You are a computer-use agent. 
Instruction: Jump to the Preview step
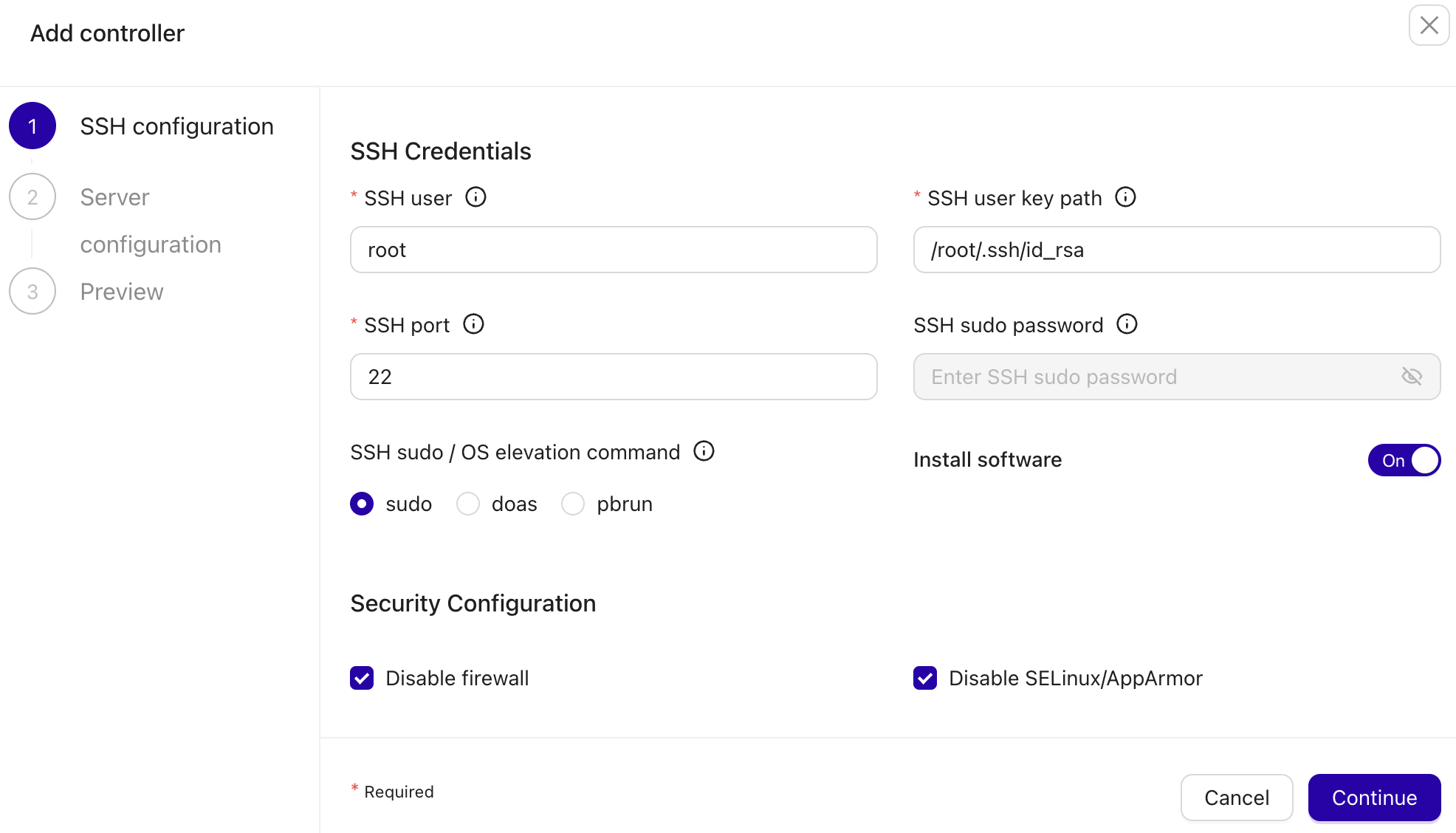(32, 291)
